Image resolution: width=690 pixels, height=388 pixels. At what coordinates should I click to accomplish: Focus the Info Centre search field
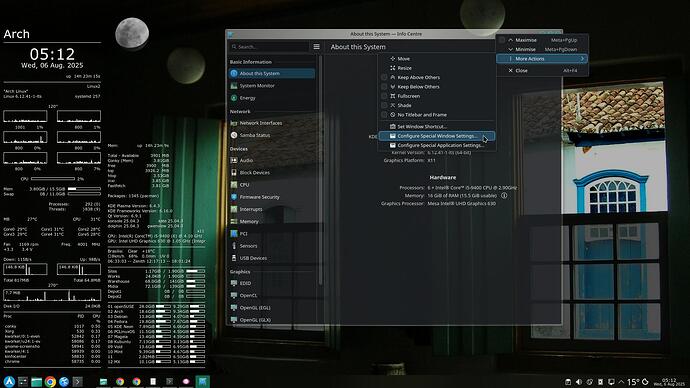coord(269,47)
